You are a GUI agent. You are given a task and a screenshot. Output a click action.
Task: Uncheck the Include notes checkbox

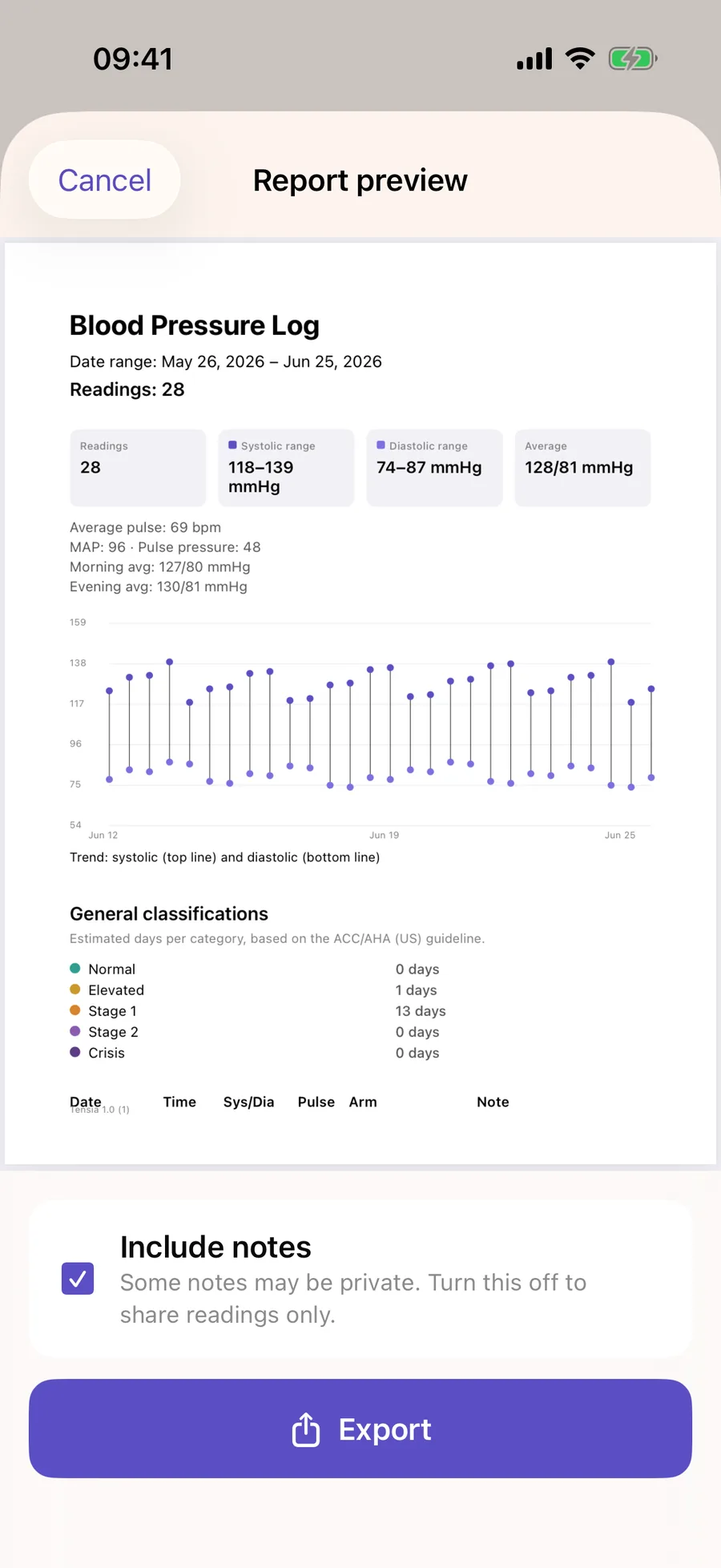78,1279
